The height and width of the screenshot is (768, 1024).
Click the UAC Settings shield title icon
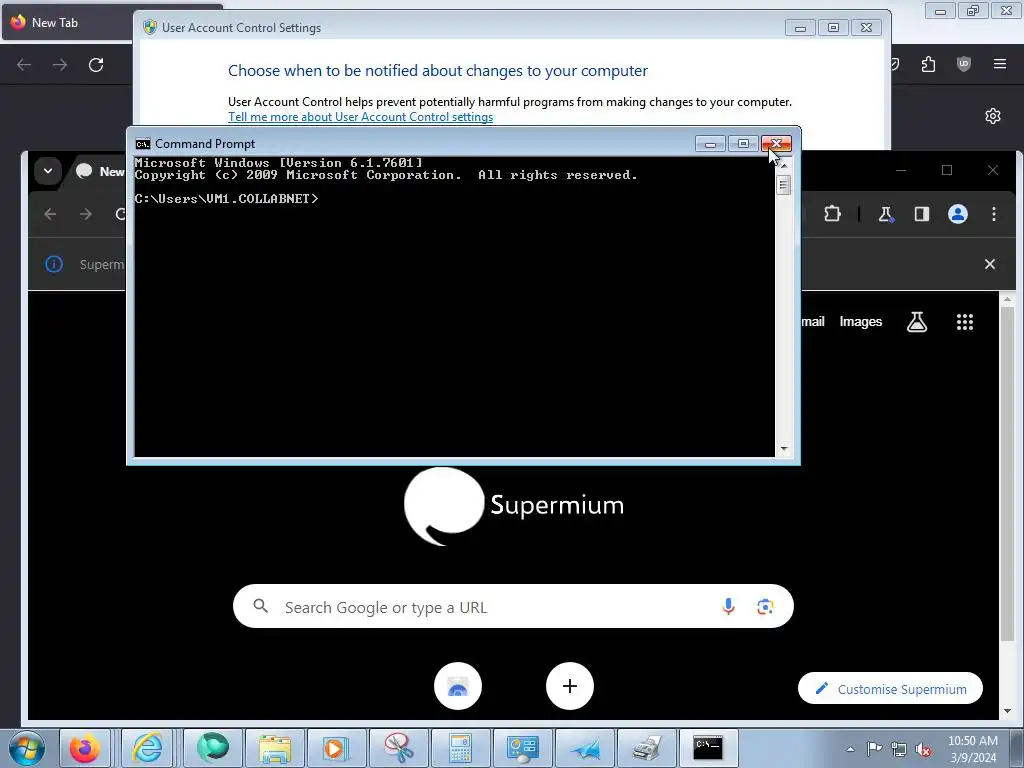click(150, 27)
